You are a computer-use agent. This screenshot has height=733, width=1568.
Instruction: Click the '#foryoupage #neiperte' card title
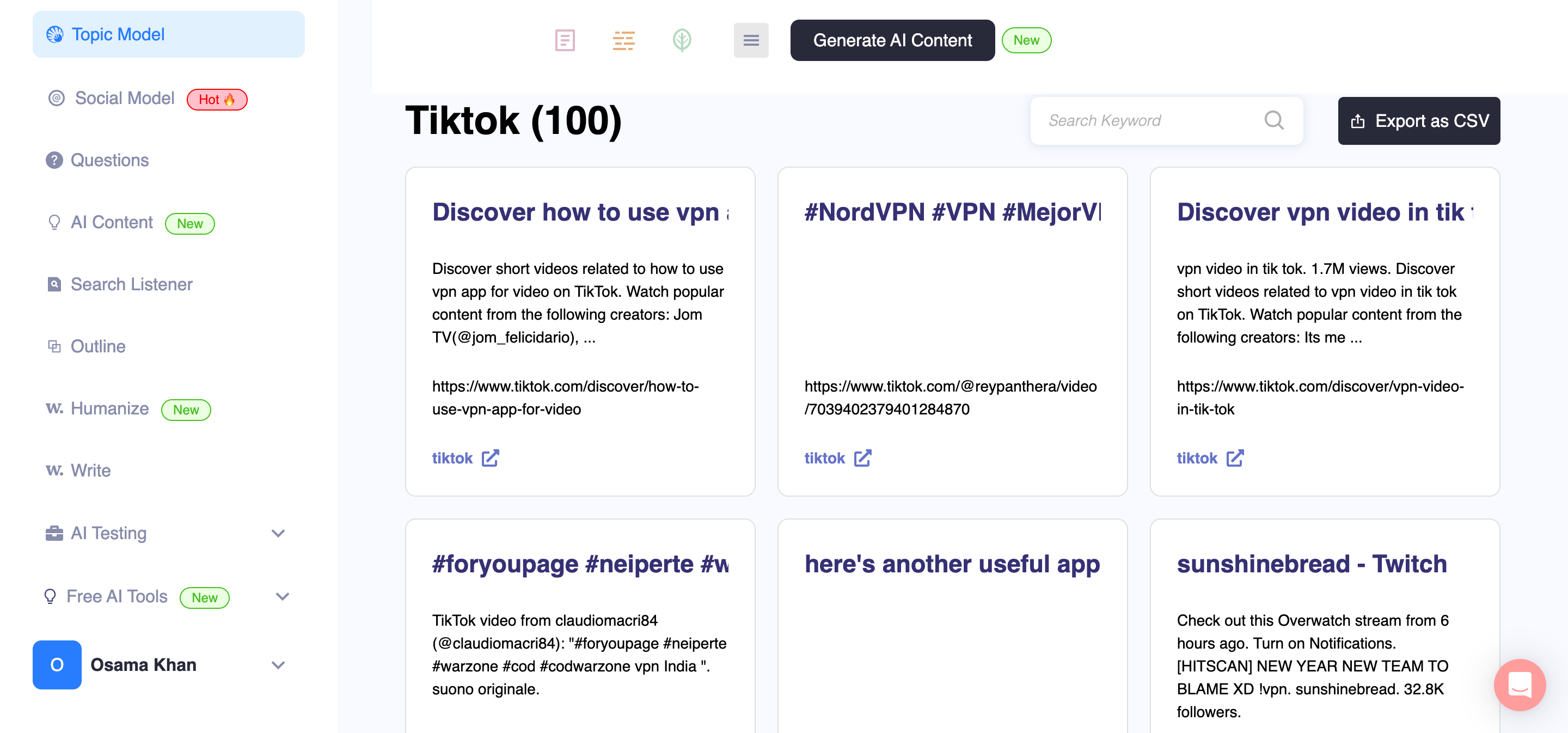click(x=580, y=564)
